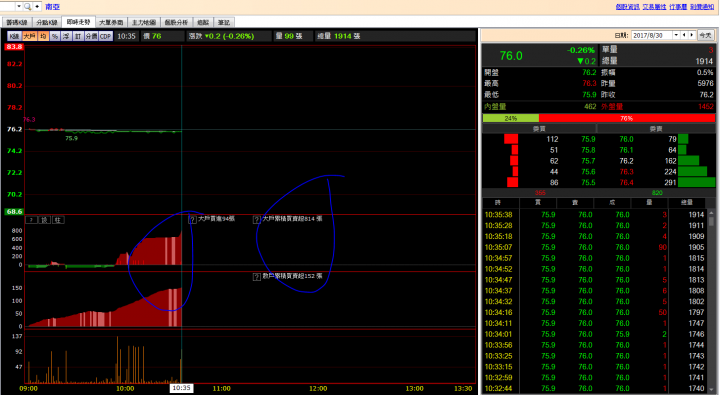Switch to the 個股分析 tab
The image size is (720, 395).
coord(176,22)
